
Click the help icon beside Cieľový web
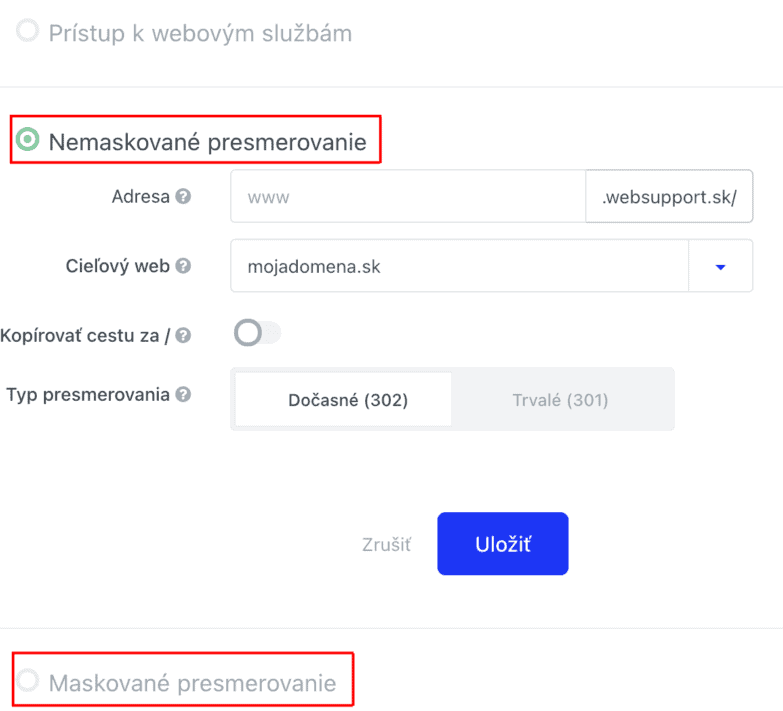click(x=183, y=266)
